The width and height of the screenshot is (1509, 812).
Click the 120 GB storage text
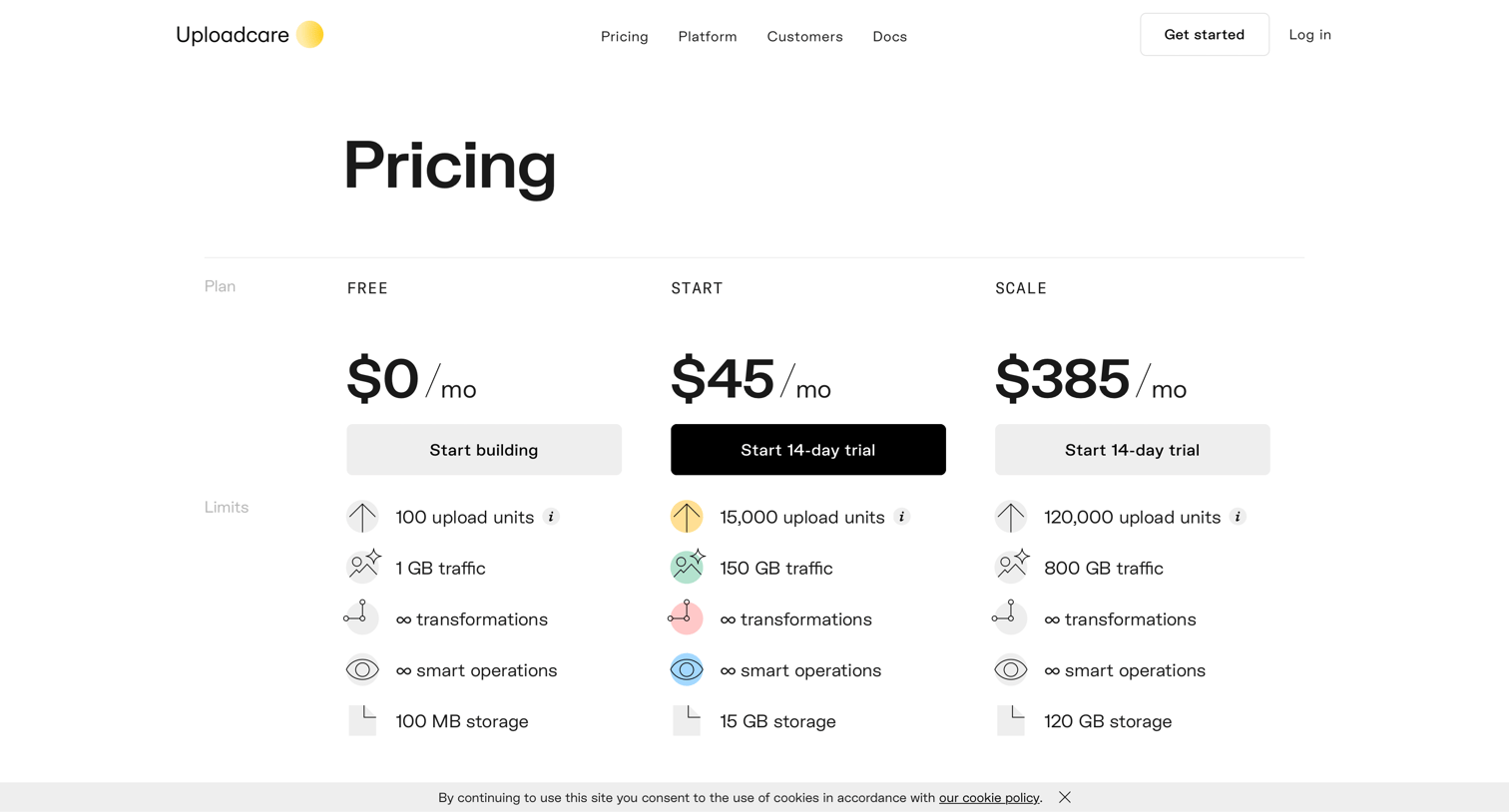pos(1108,721)
